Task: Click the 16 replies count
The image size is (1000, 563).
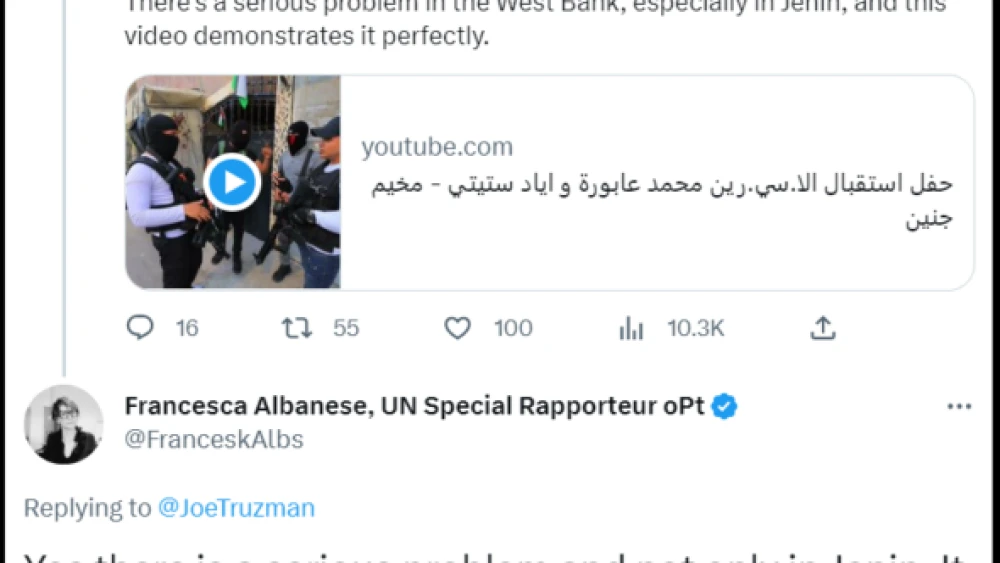Action: click(187, 328)
